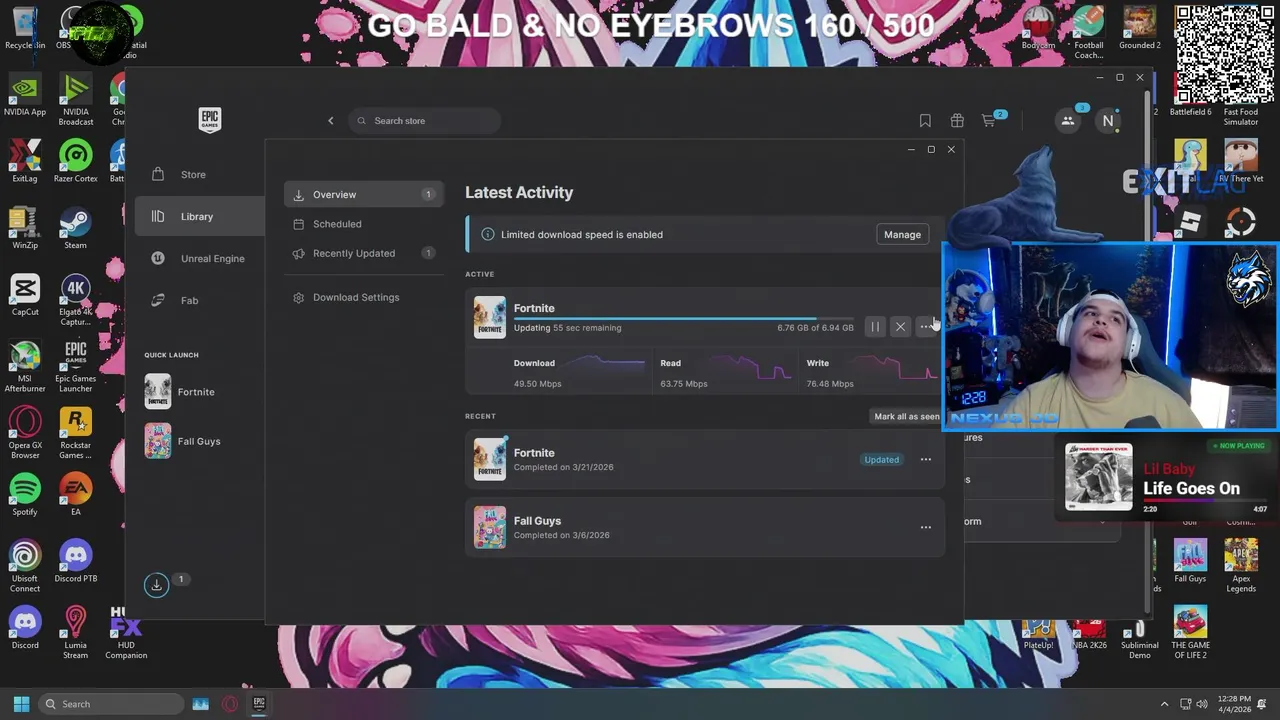Image resolution: width=1280 pixels, height=720 pixels.
Task: Open more options for Fall Guys entry
Action: (925, 527)
